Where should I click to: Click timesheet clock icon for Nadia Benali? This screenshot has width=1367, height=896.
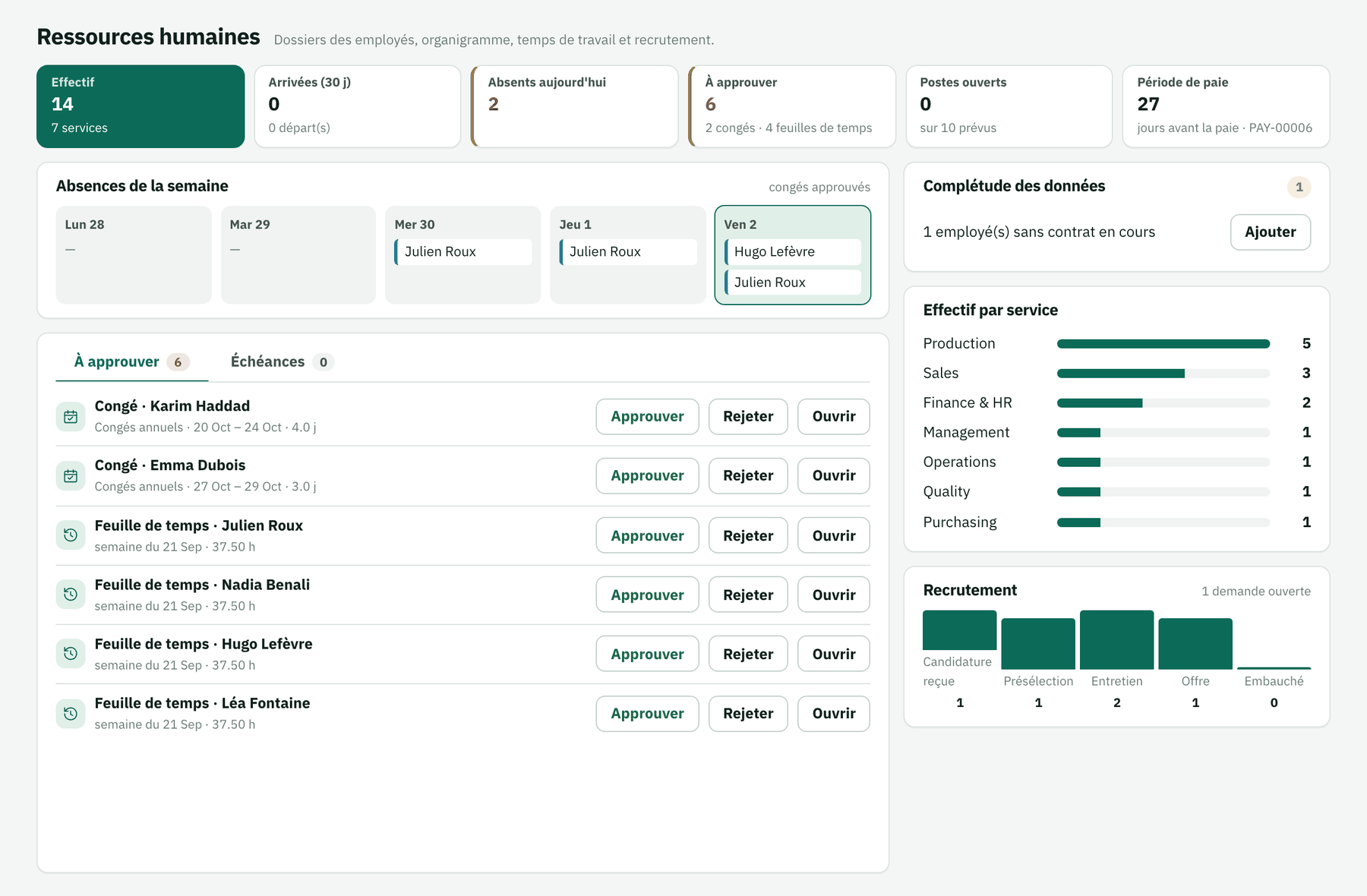pyautogui.click(x=71, y=595)
